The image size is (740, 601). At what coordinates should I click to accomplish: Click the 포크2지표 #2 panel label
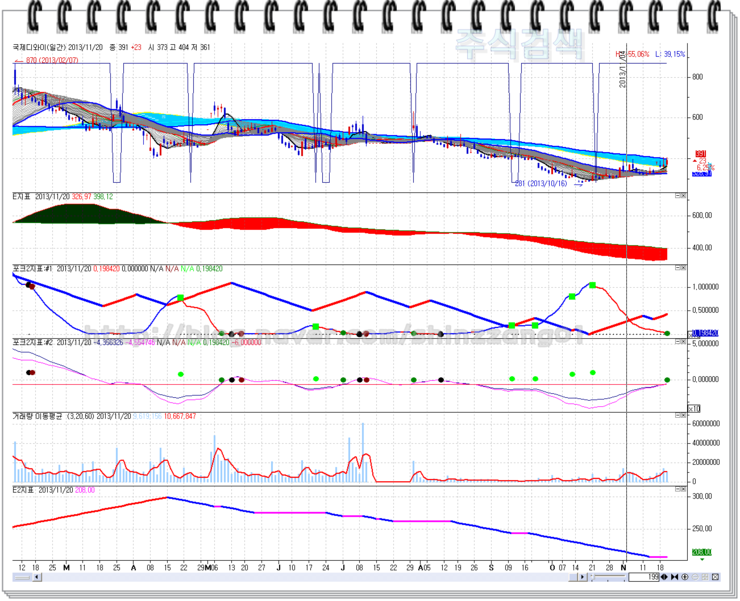[x=32, y=342]
